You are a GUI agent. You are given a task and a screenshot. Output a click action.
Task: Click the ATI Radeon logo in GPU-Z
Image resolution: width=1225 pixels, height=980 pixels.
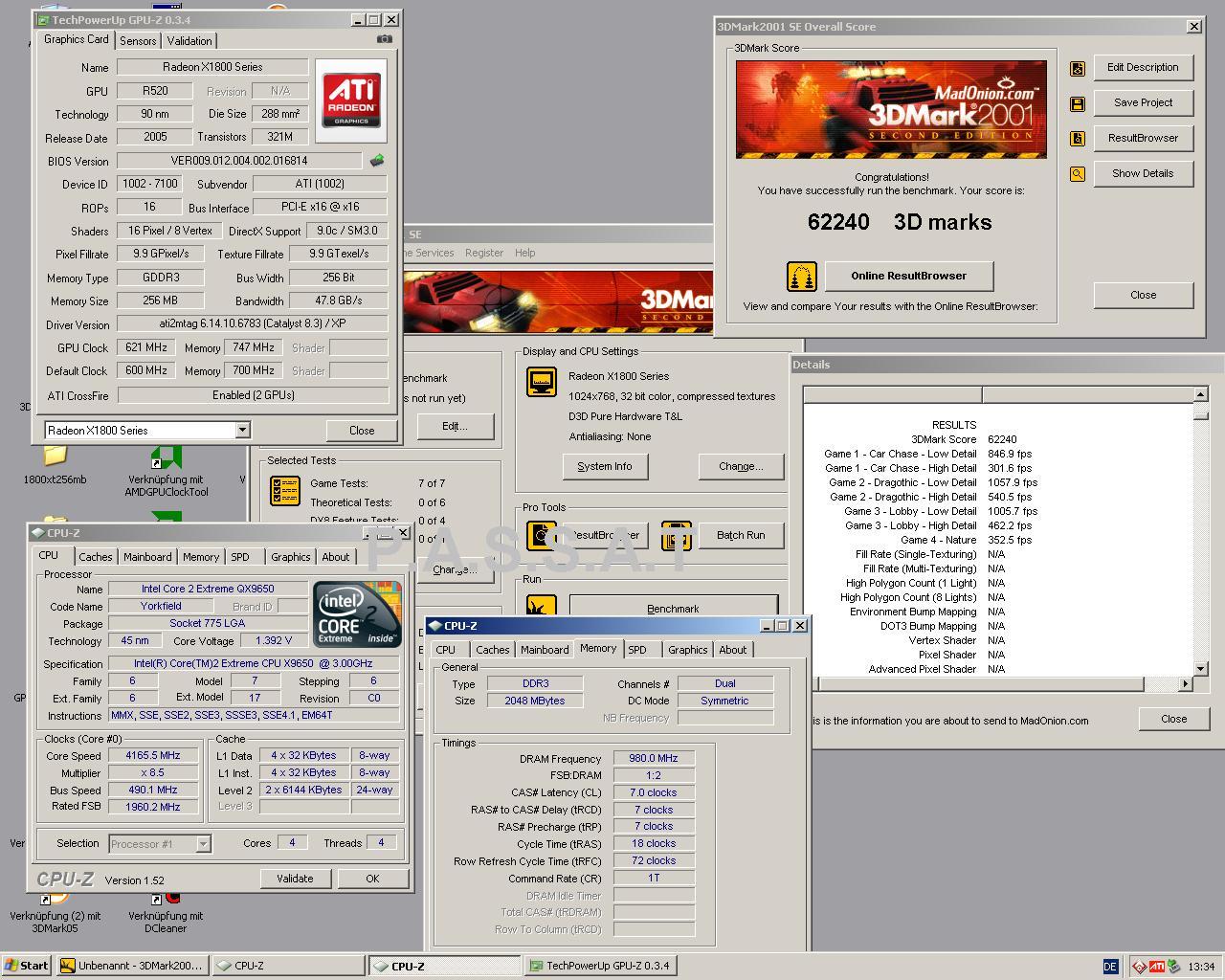352,100
